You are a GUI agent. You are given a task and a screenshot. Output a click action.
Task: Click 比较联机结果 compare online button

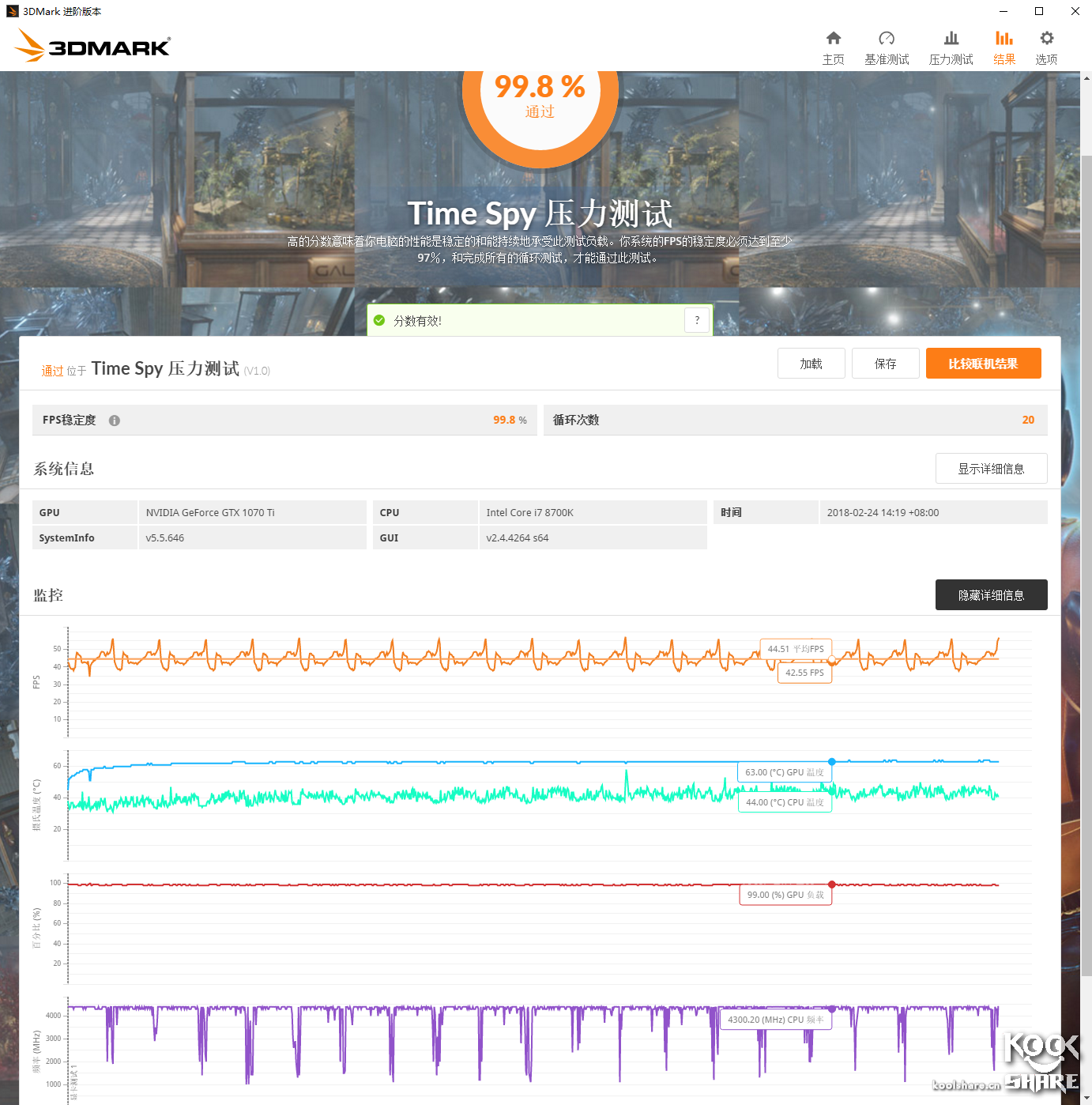(984, 364)
